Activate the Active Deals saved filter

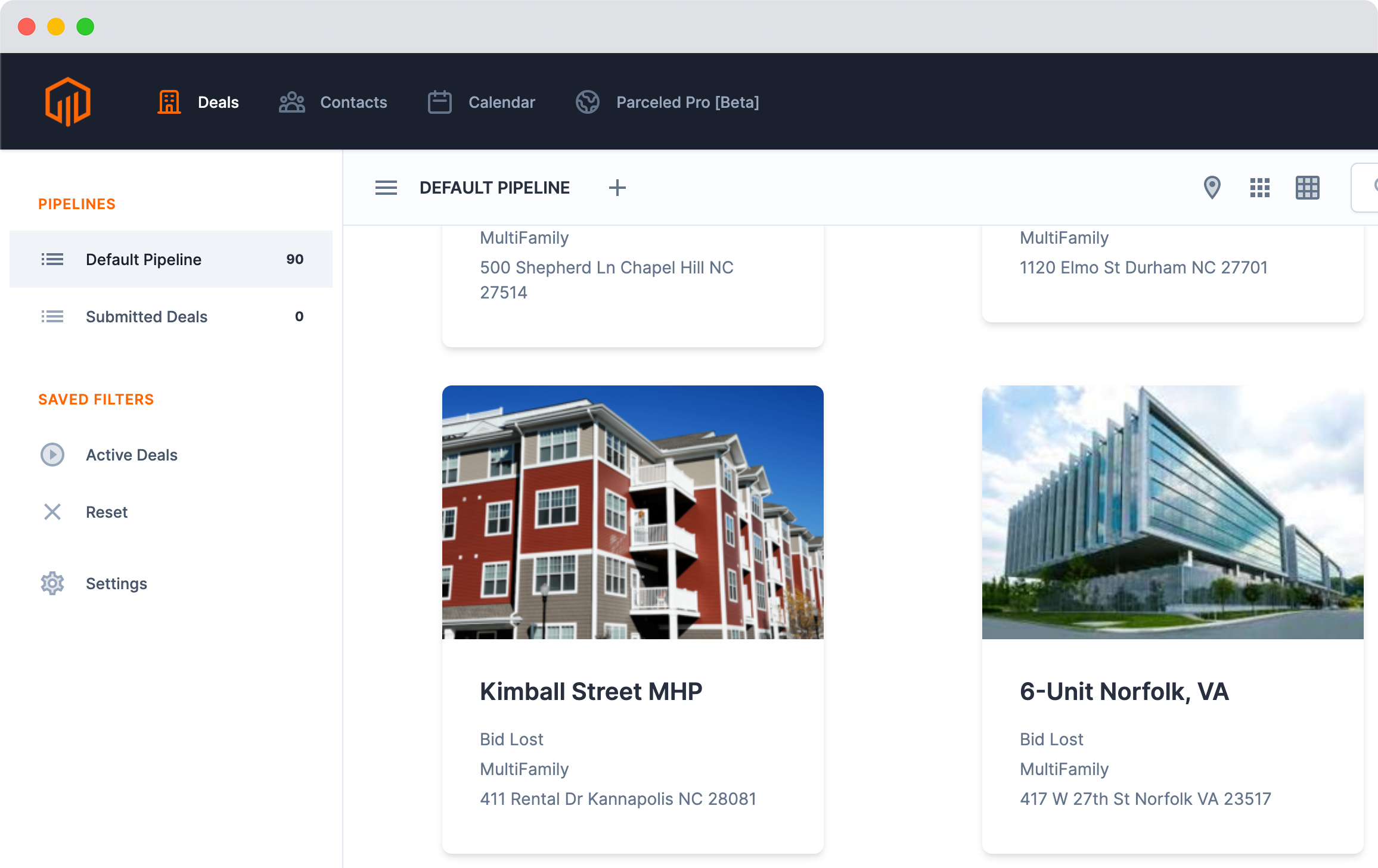coord(131,455)
